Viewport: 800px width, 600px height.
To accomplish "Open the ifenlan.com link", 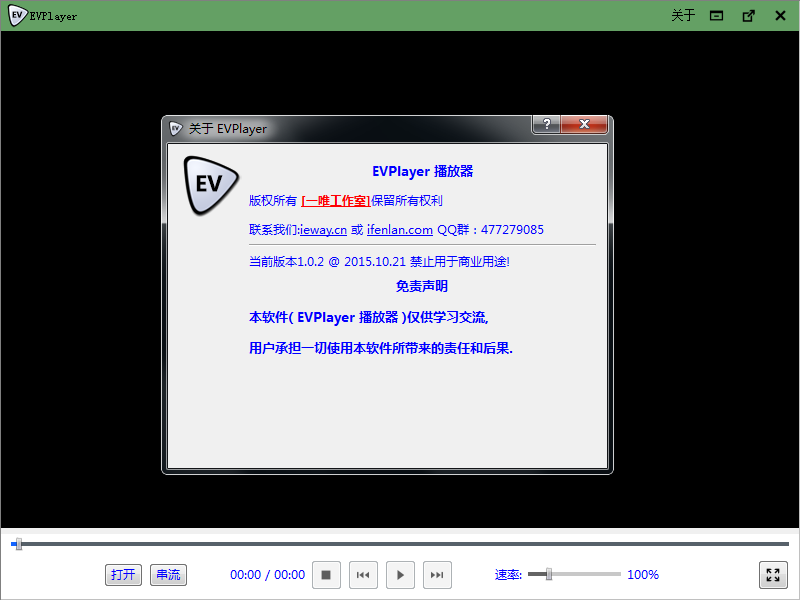I will point(399,229).
